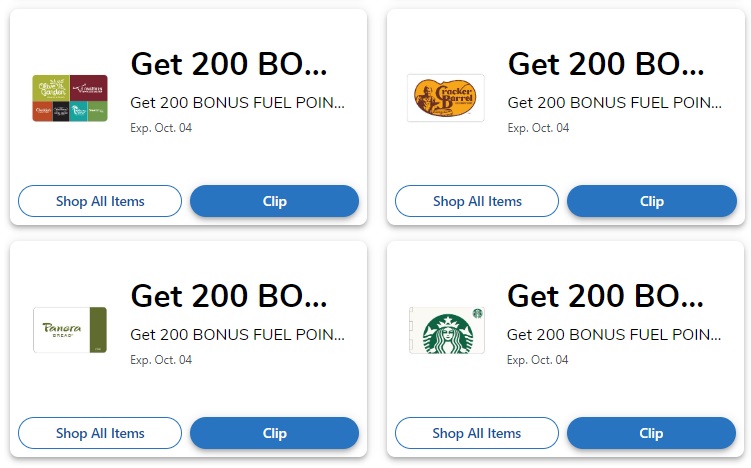Open the Panera Bread gift card image

coord(70,330)
